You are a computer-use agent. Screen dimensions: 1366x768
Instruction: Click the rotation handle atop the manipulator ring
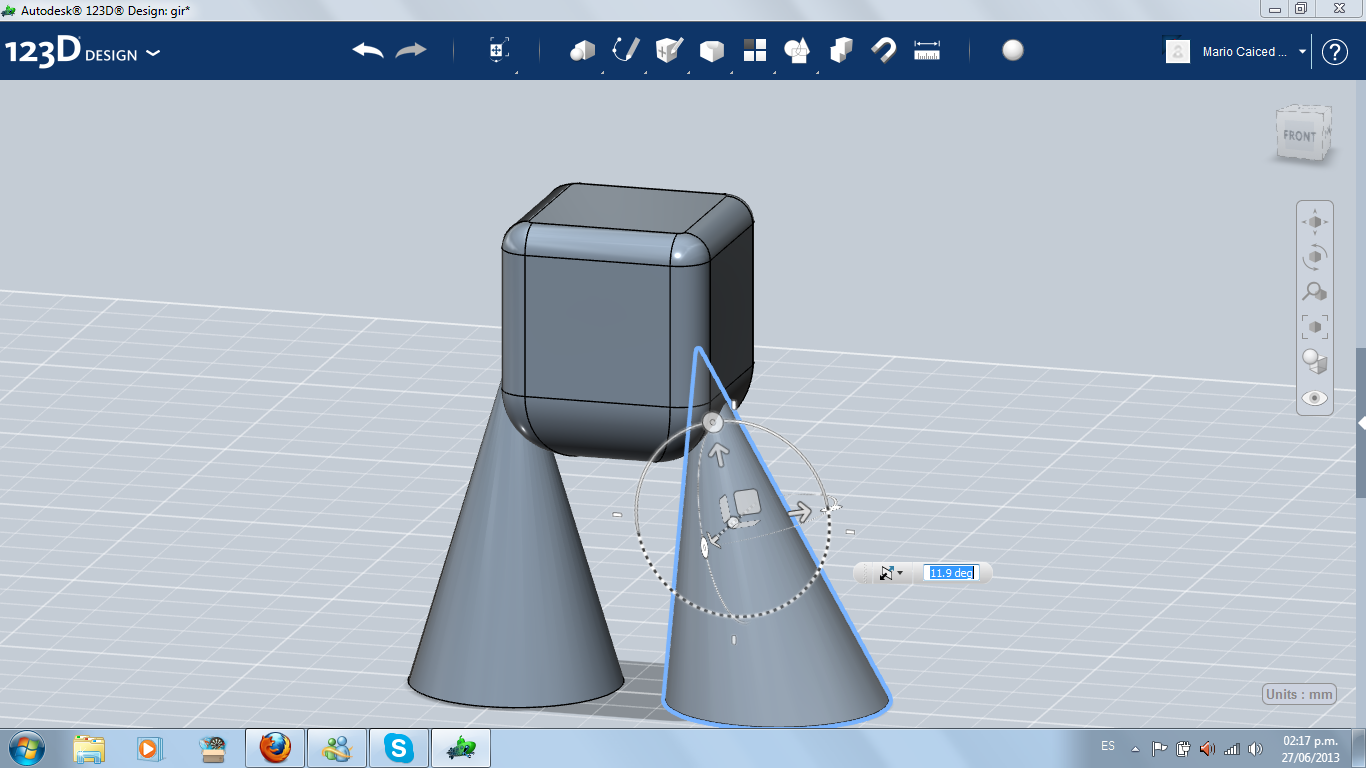[x=712, y=423]
